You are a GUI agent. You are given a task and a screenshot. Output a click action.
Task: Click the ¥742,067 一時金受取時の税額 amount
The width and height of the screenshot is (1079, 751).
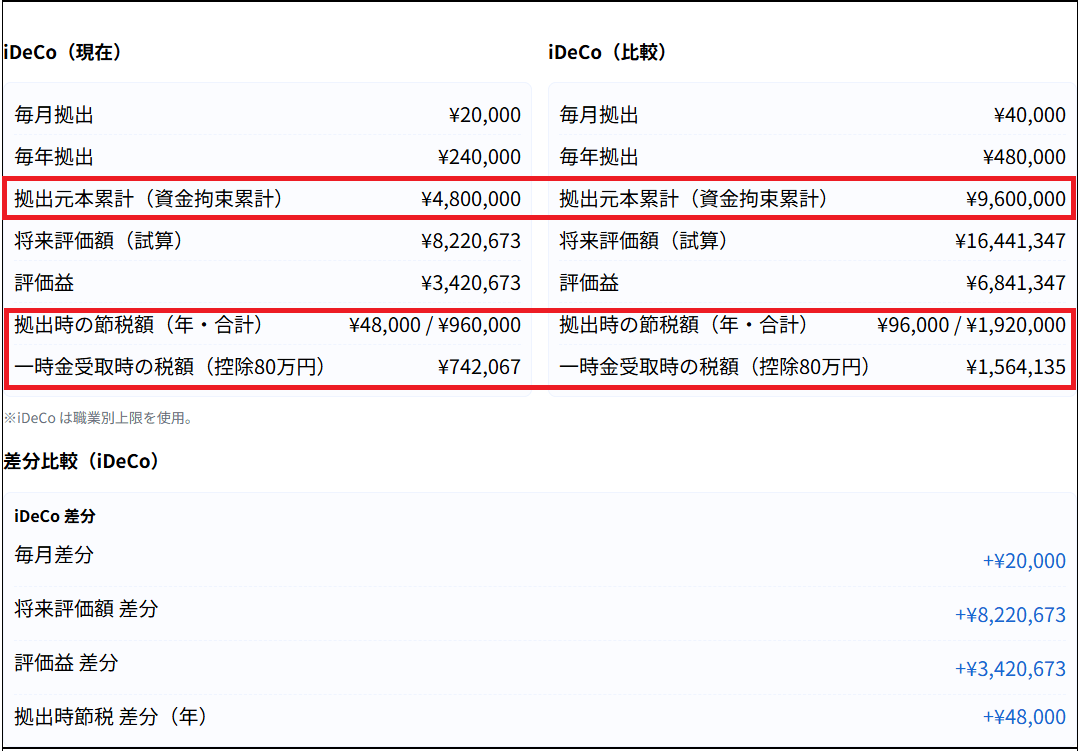[x=478, y=367]
